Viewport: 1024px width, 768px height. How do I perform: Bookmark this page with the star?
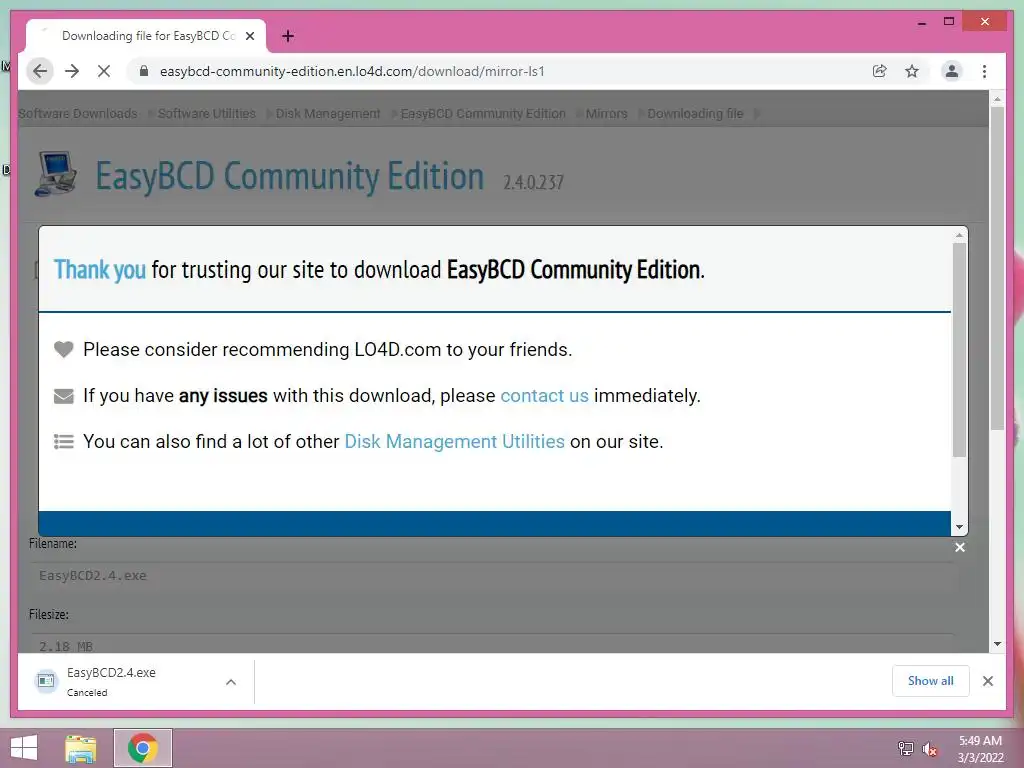pyautogui.click(x=912, y=71)
